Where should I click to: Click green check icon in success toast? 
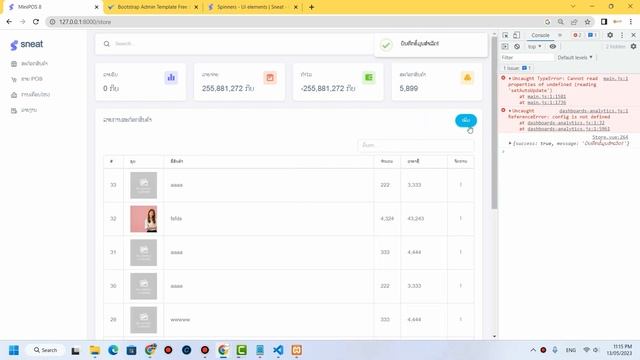tap(386, 44)
